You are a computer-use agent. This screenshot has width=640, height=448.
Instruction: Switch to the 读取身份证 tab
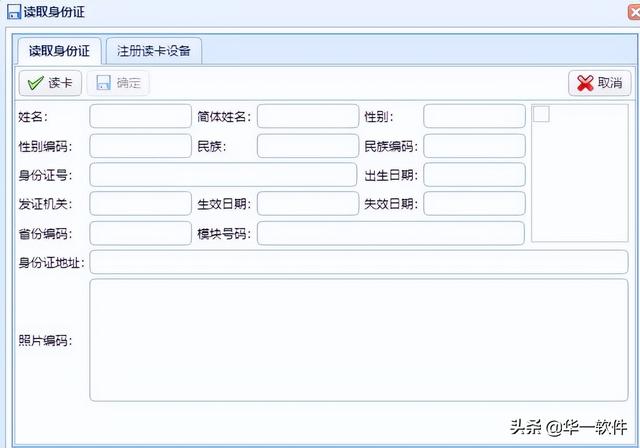click(59, 51)
